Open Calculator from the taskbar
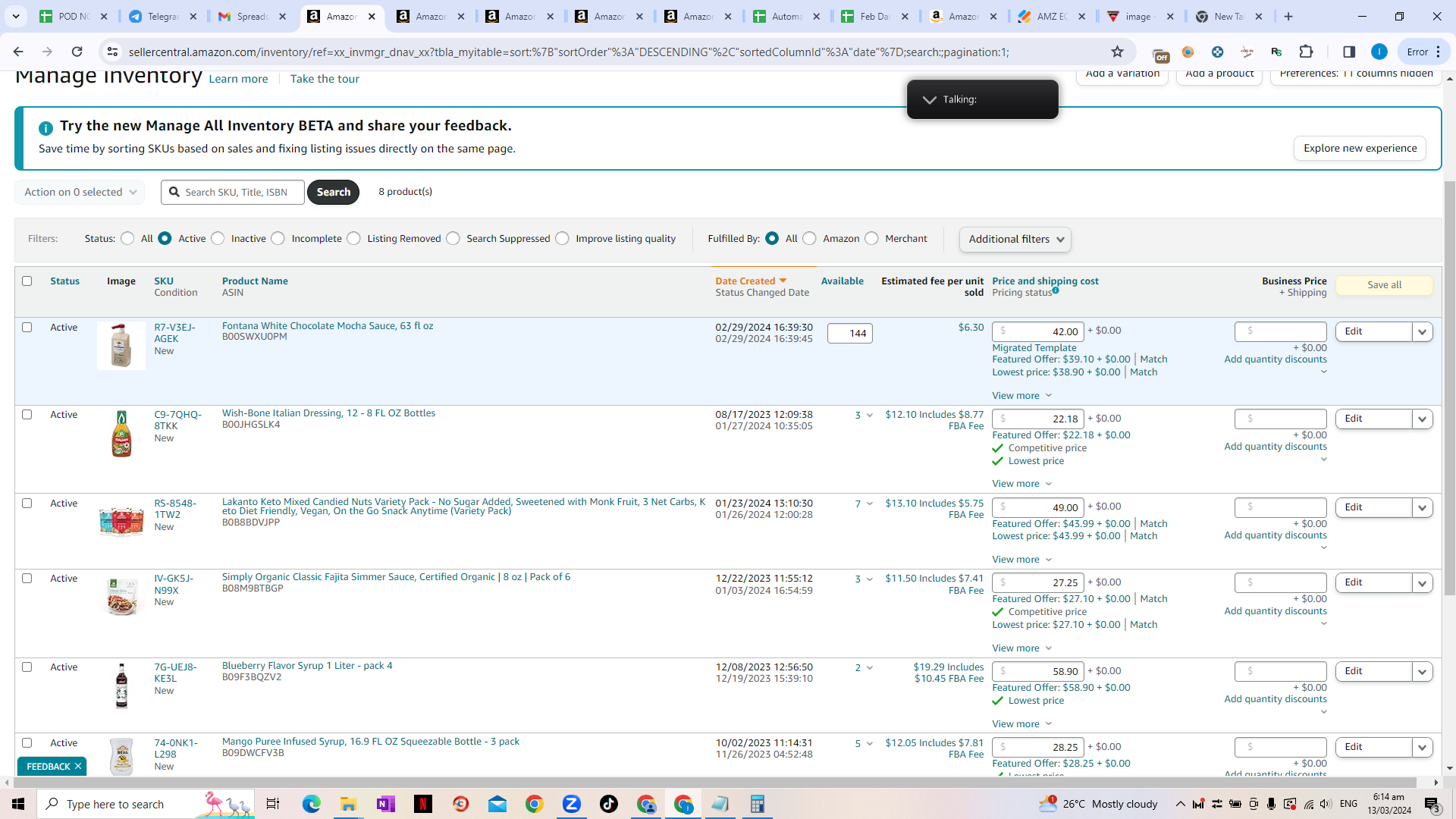This screenshot has width=1456, height=819. (x=758, y=804)
